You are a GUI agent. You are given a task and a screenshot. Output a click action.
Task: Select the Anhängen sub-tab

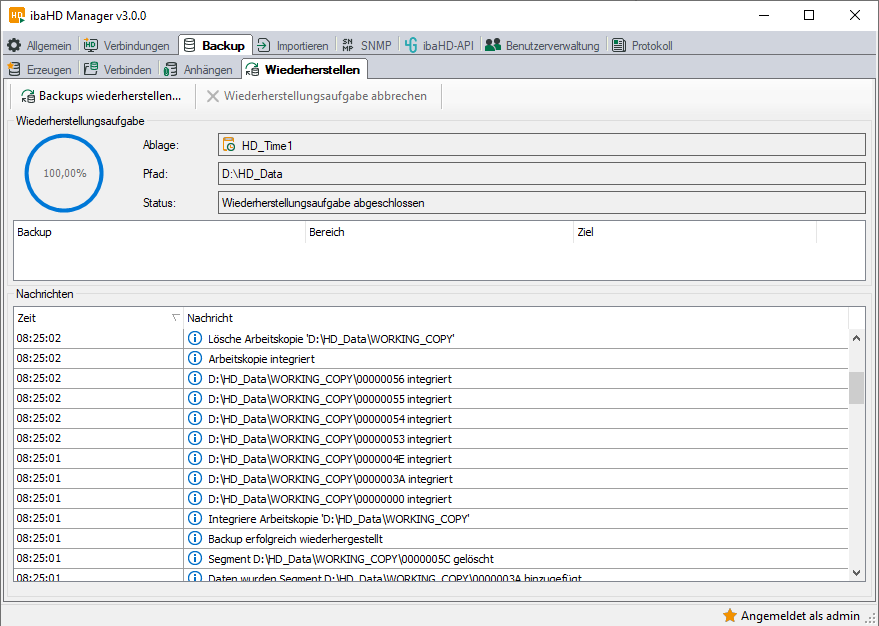point(198,70)
